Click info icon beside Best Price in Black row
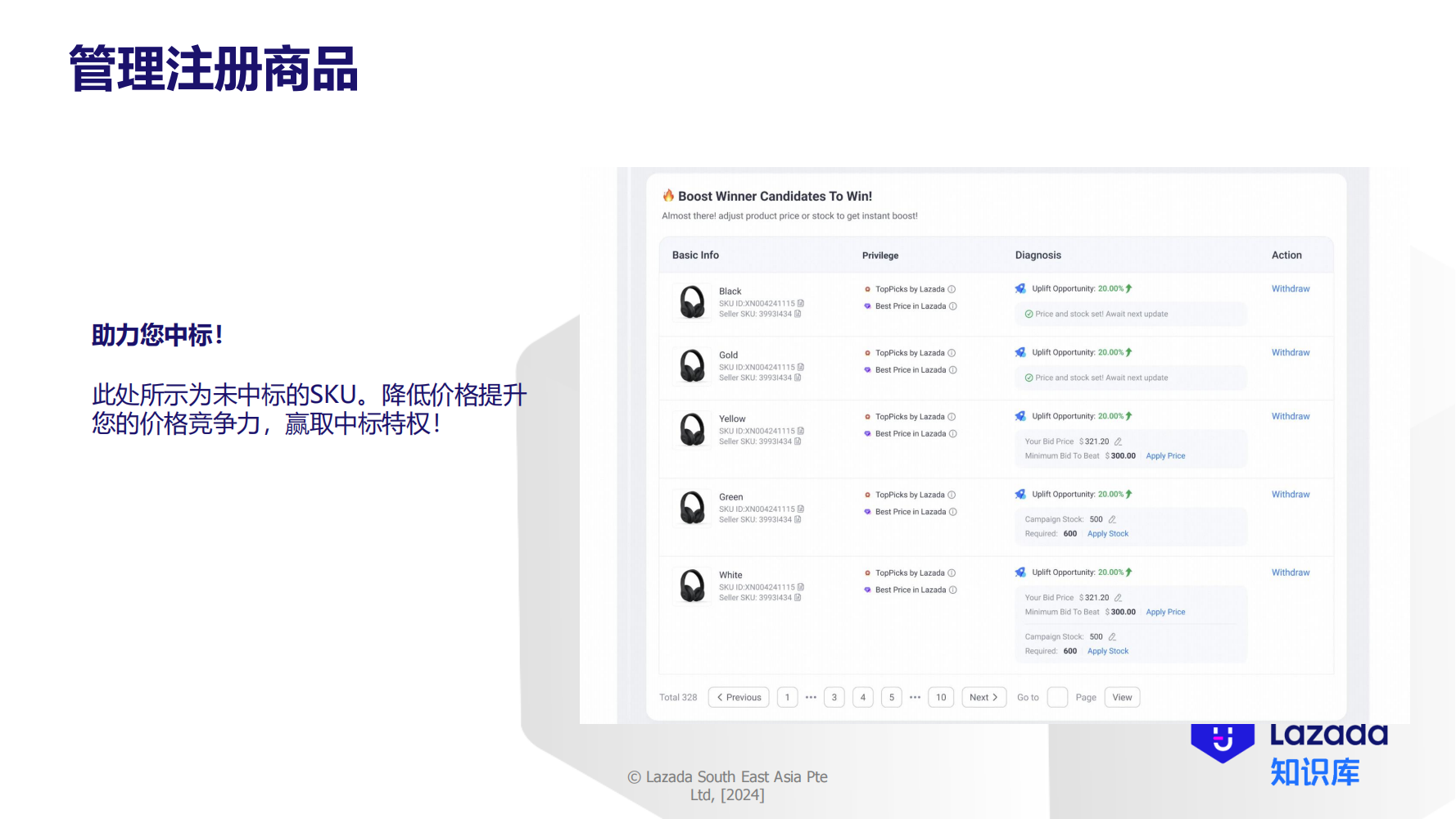 coord(953,306)
